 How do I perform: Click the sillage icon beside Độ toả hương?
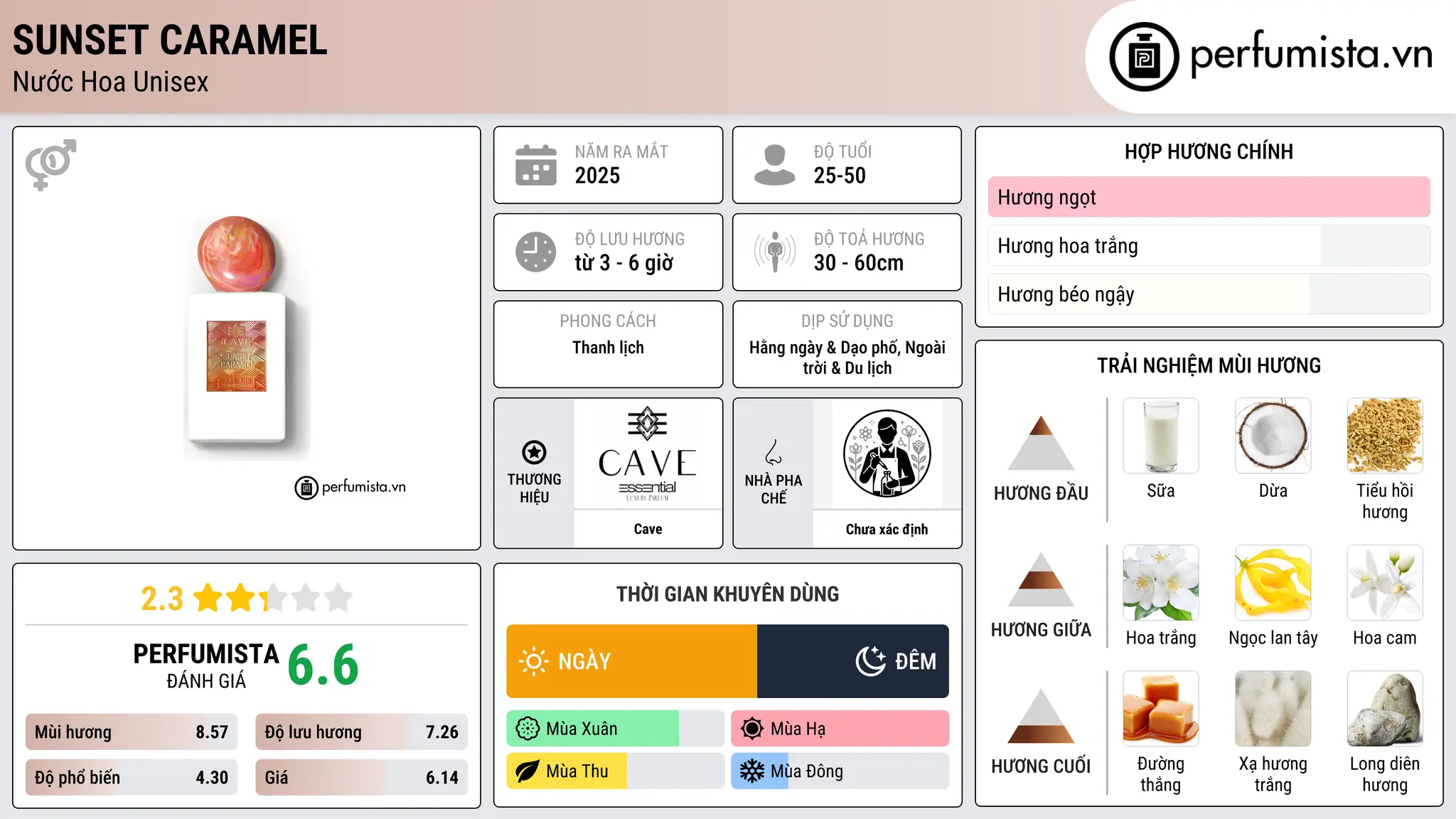[x=774, y=252]
